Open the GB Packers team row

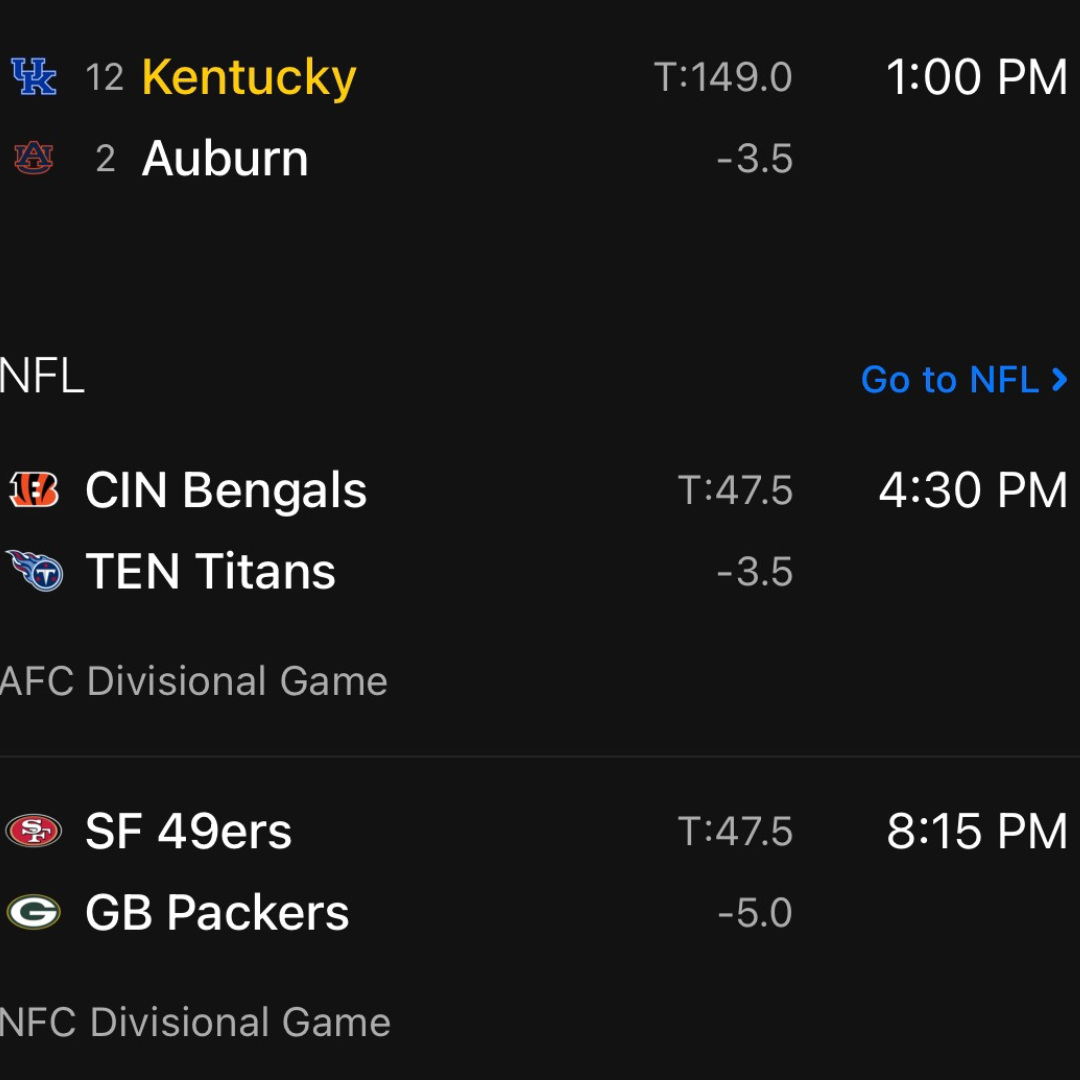(x=217, y=912)
